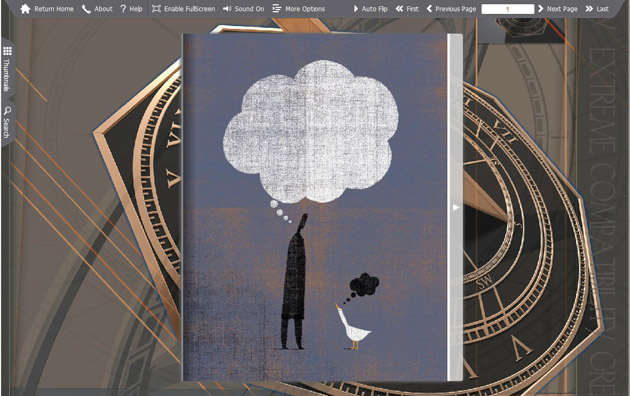Click the Auto Flip label
Image resolution: width=630 pixels, height=396 pixels.
(375, 9)
